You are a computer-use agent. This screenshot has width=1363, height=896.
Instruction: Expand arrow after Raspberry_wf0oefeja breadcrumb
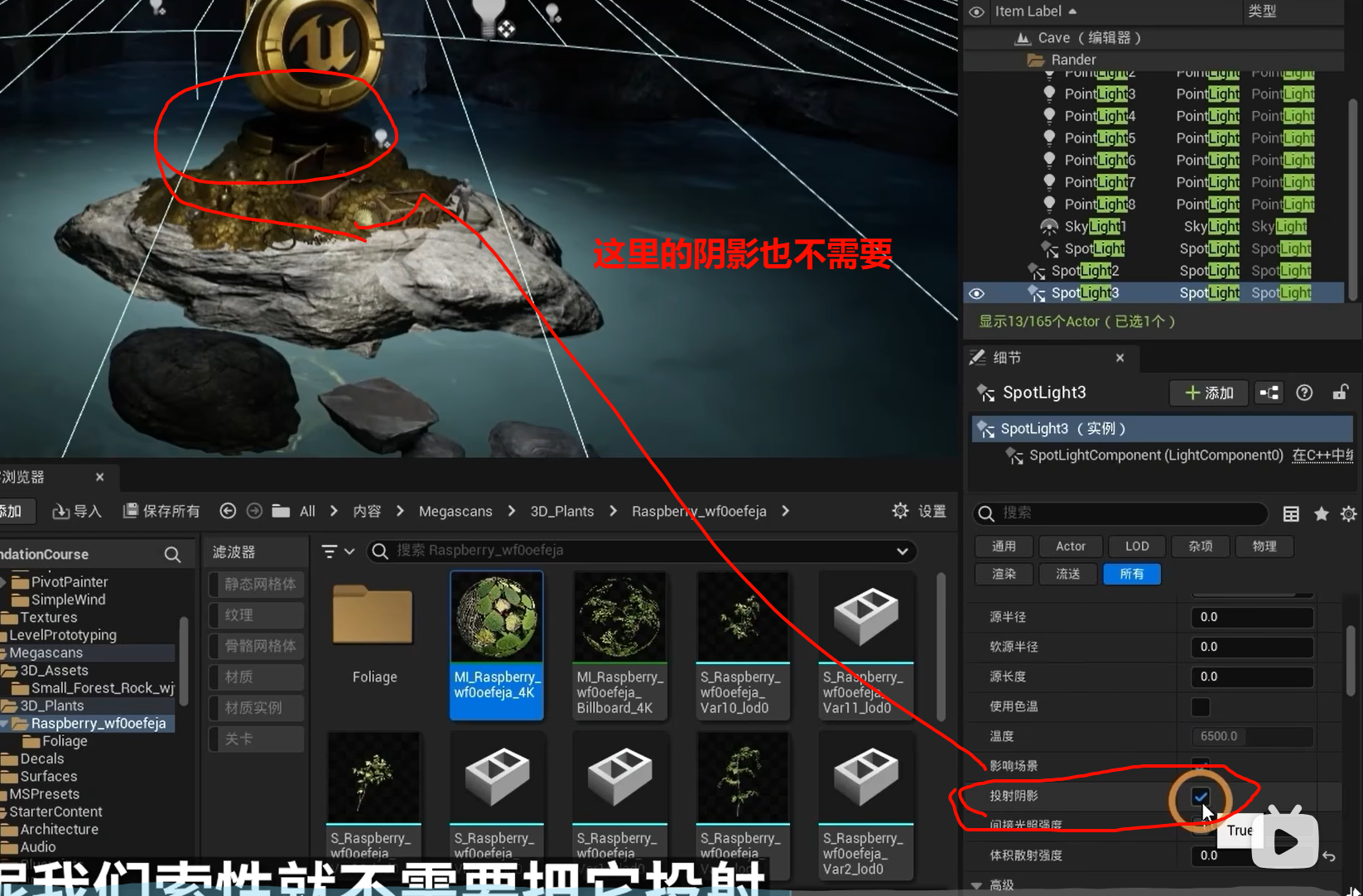coord(785,512)
